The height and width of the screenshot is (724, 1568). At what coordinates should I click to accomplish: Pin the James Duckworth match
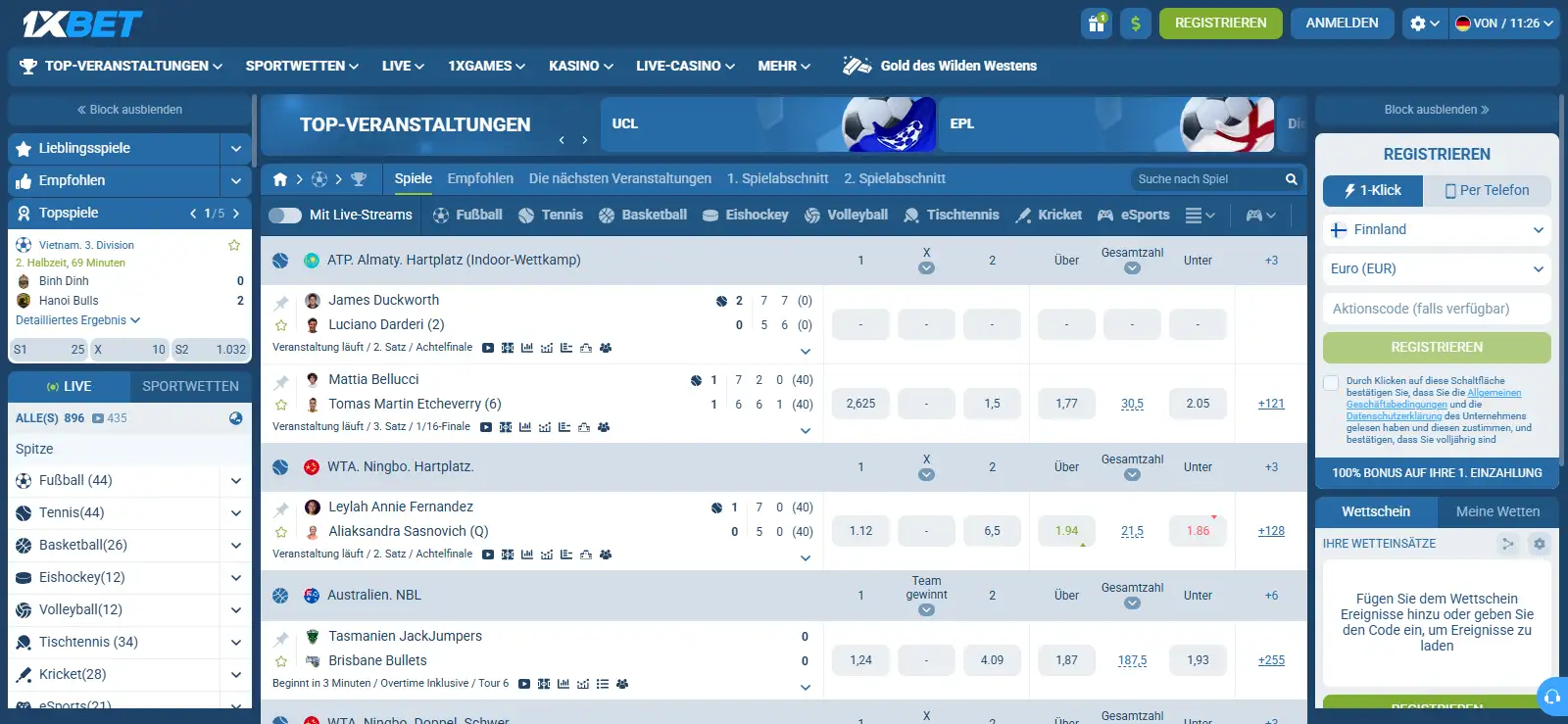[x=281, y=302]
